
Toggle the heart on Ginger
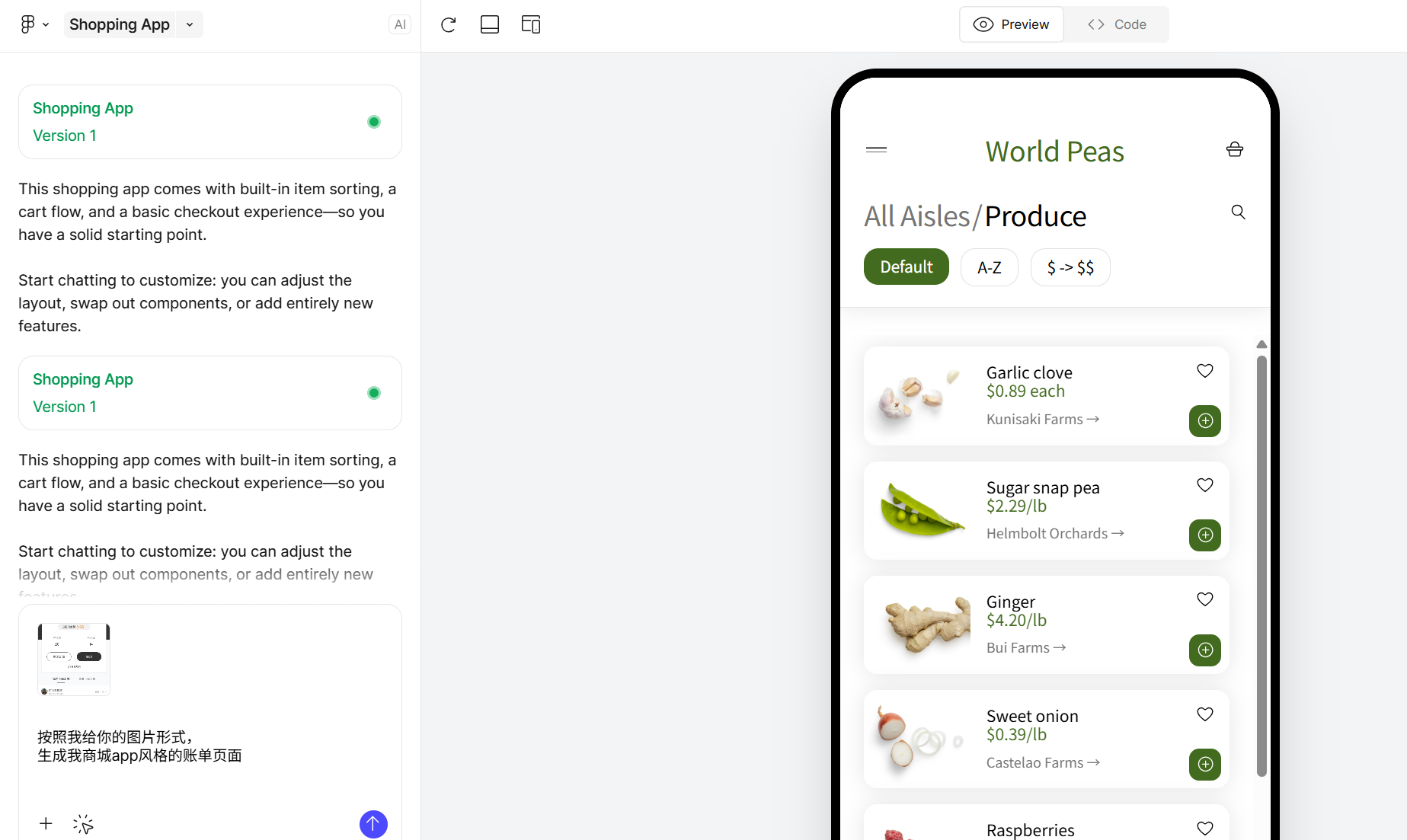coord(1204,599)
